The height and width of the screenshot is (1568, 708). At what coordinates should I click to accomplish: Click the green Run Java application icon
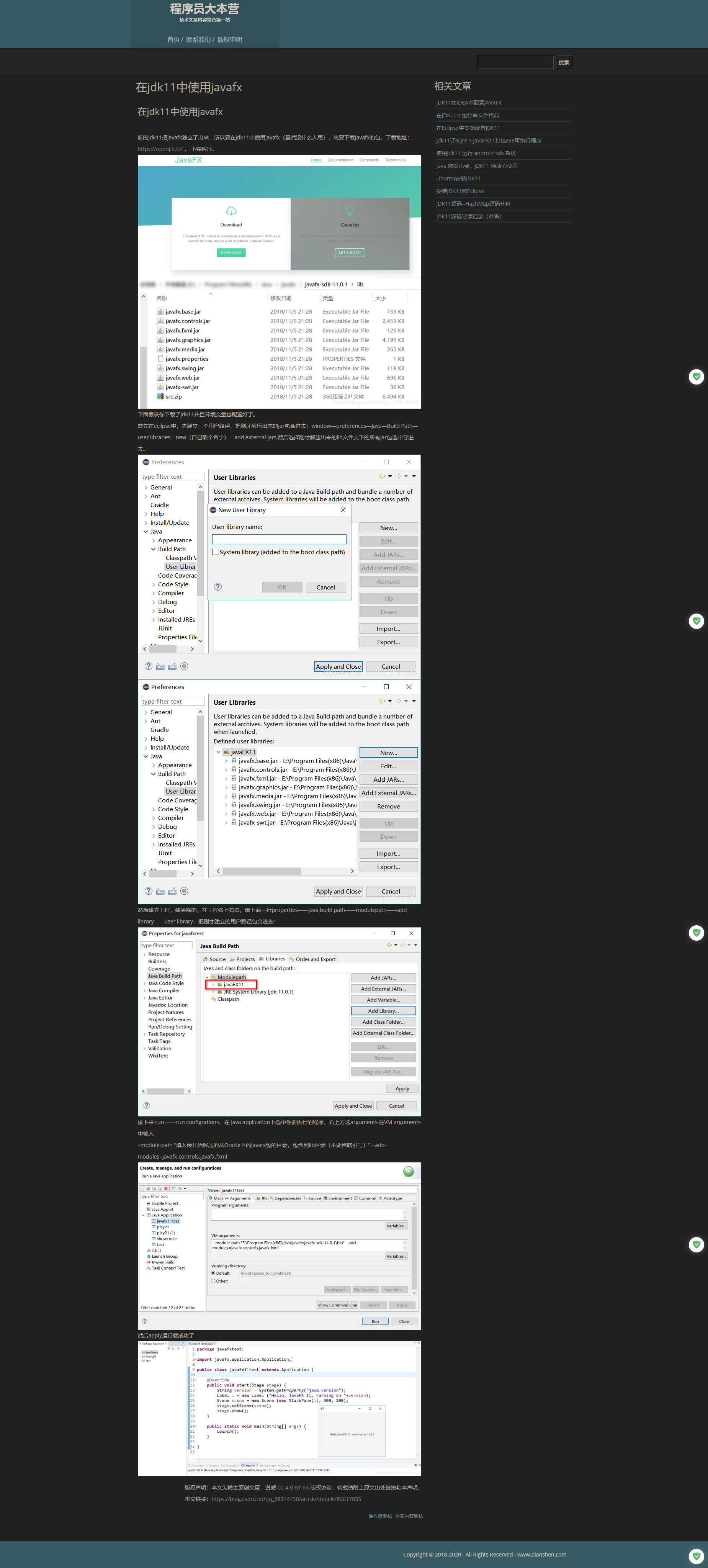[x=409, y=1171]
